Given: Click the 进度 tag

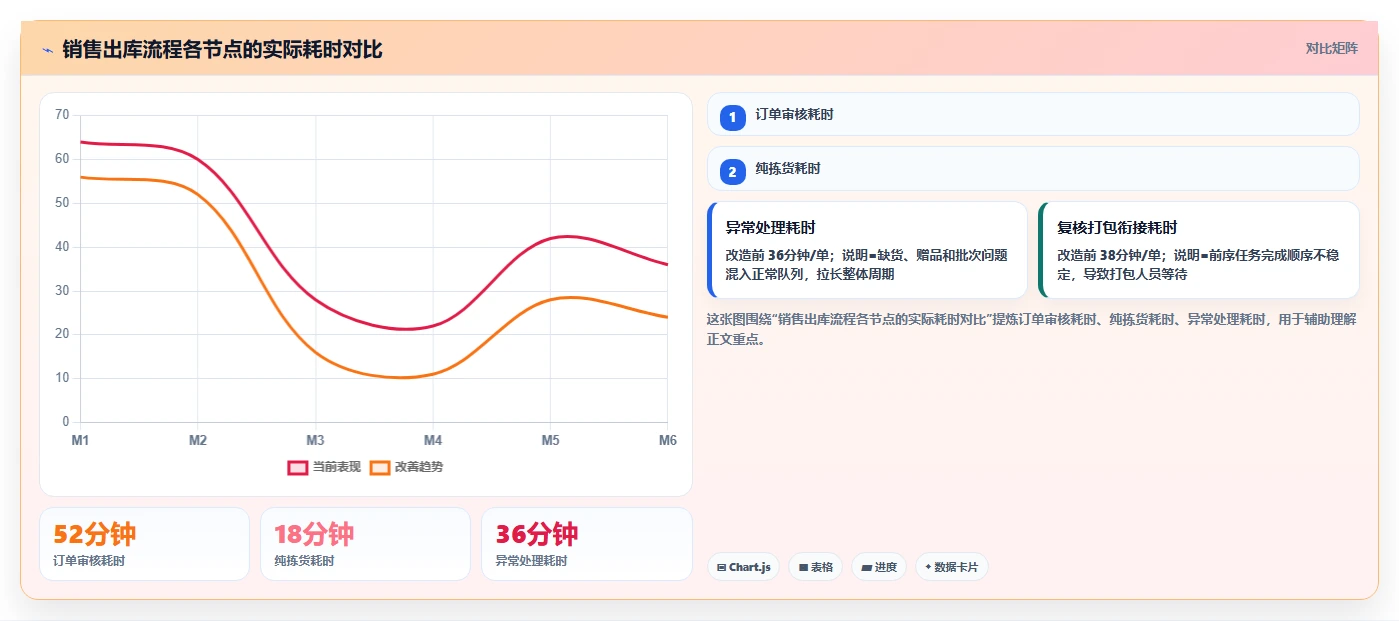Looking at the screenshot, I should click(879, 567).
